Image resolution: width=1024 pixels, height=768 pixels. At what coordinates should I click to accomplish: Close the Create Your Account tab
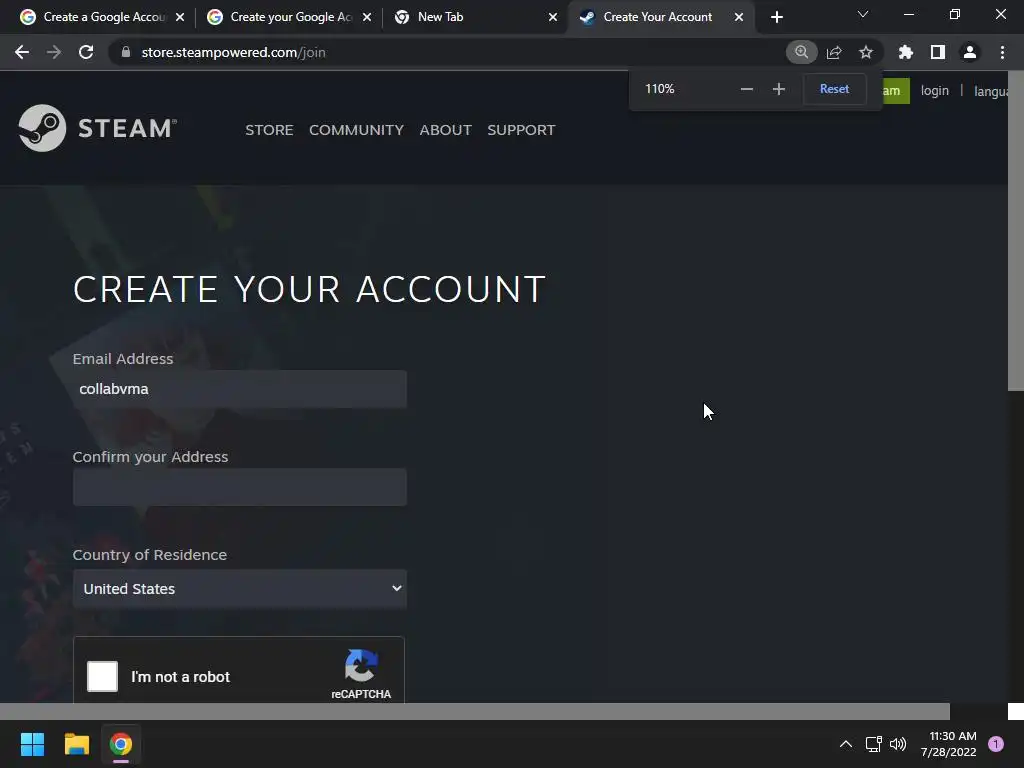click(739, 17)
